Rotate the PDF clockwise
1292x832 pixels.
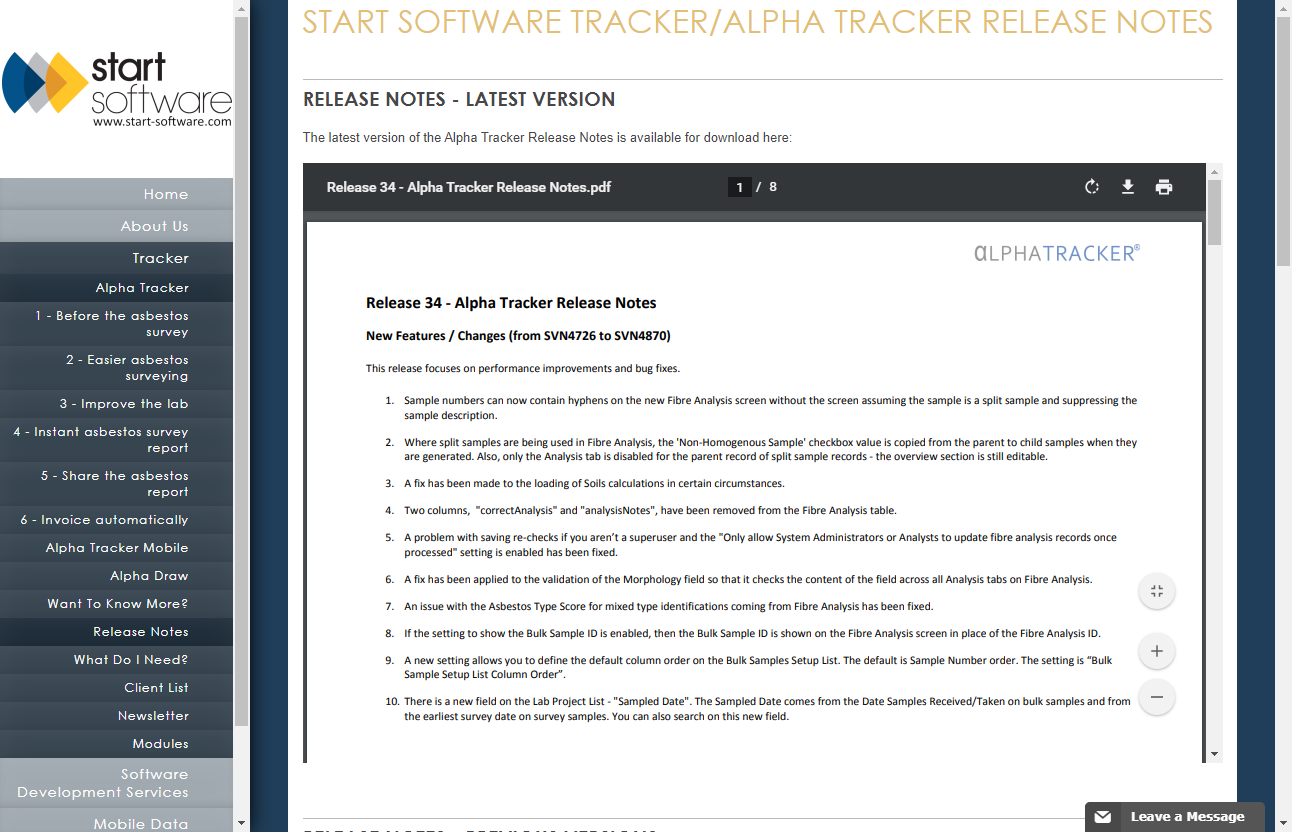(x=1092, y=187)
